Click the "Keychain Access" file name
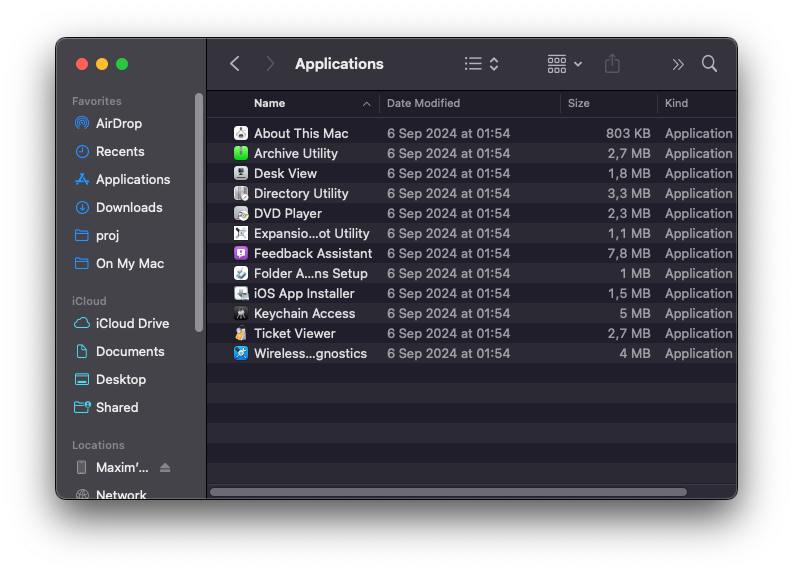The width and height of the screenshot is (793, 573). coord(304,314)
